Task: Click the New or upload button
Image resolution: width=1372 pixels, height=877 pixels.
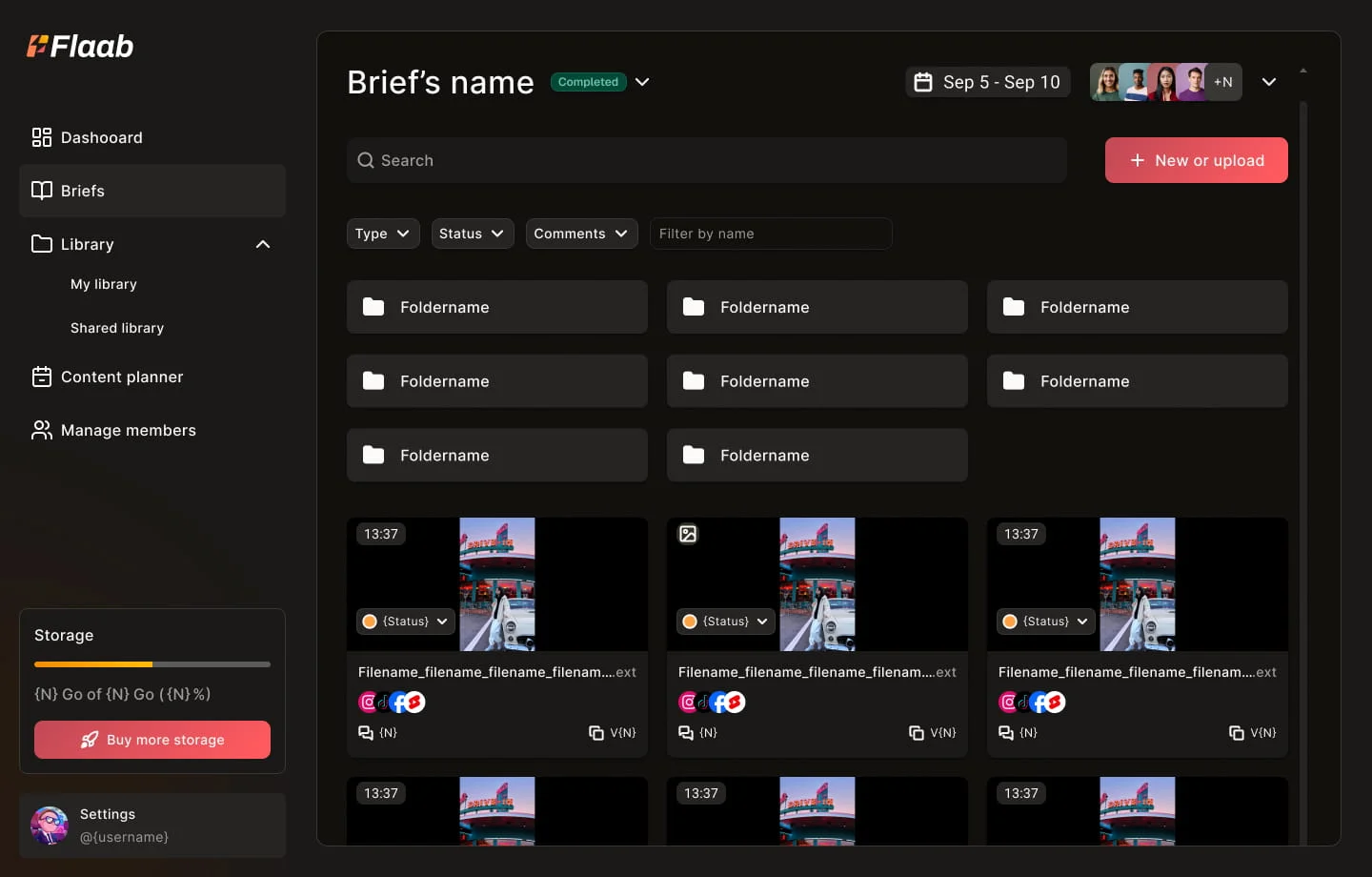Action: point(1196,160)
